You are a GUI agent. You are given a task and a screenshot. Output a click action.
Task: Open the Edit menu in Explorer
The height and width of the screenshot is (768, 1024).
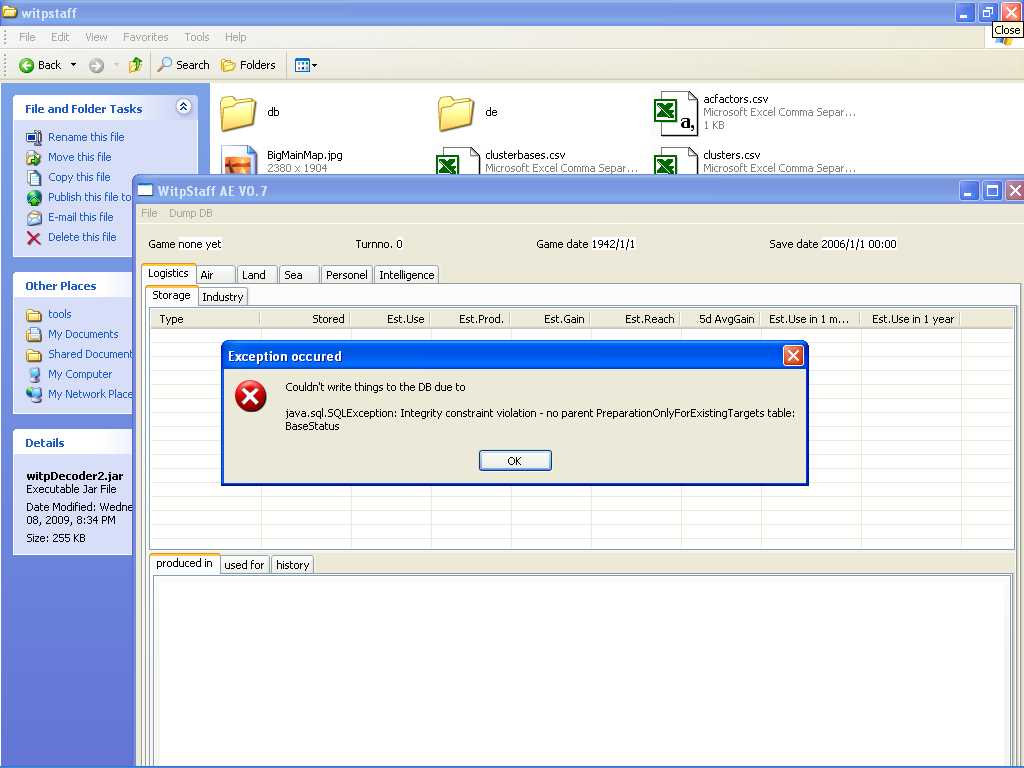60,37
